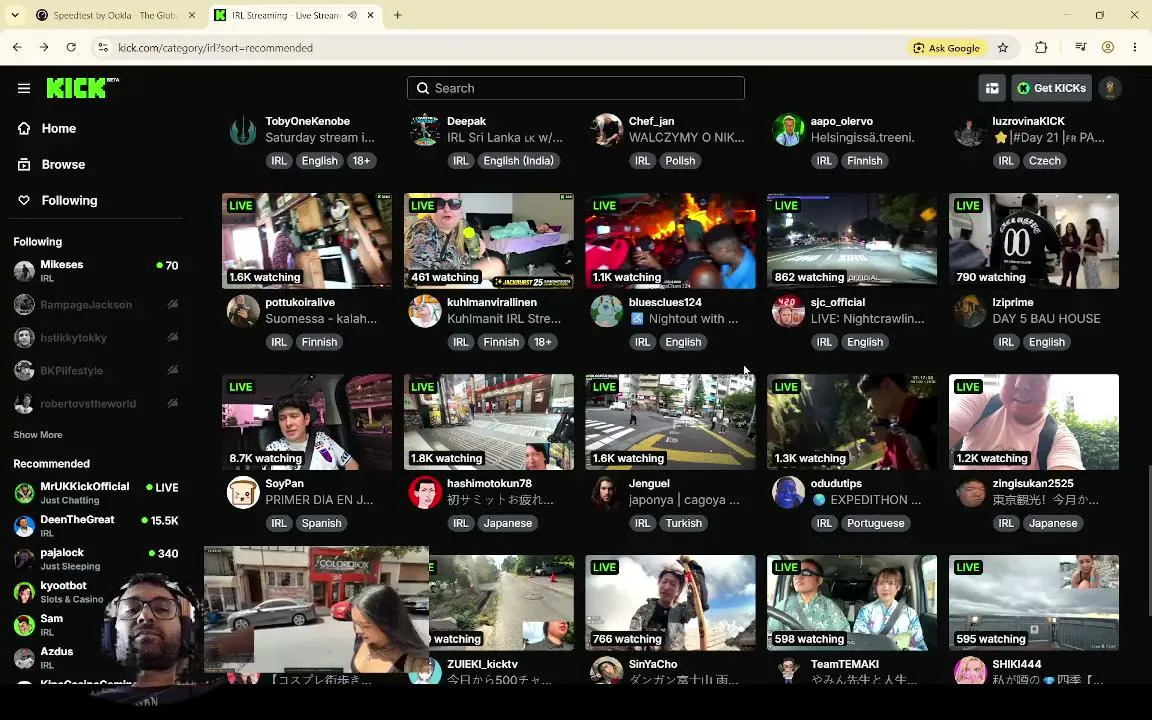Screen dimensions: 1152x720
Task: Click SHIKI444's avatar icon
Action: tap(970, 671)
